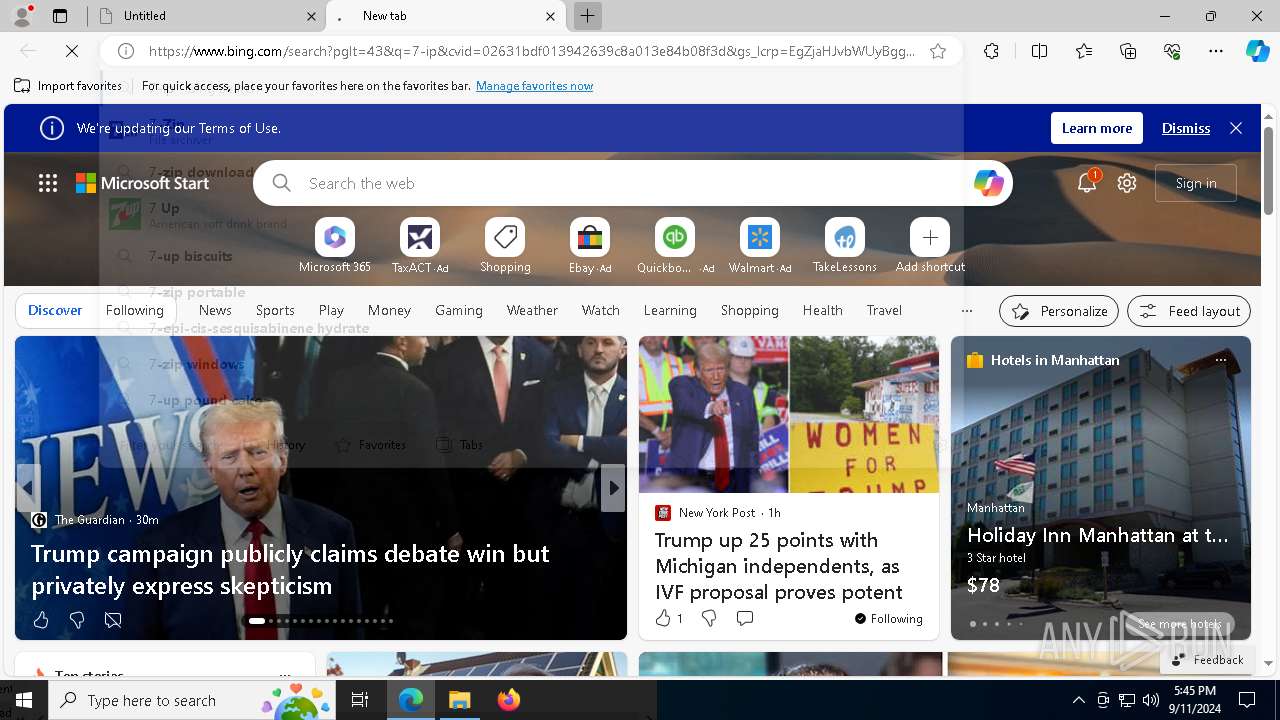
Task: Stop loading the page
Action: (x=72, y=51)
